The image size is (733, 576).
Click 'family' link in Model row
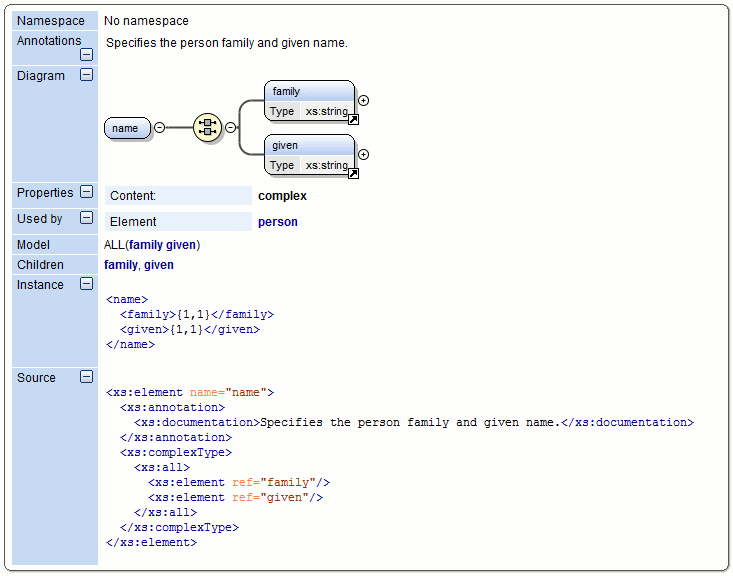146,245
